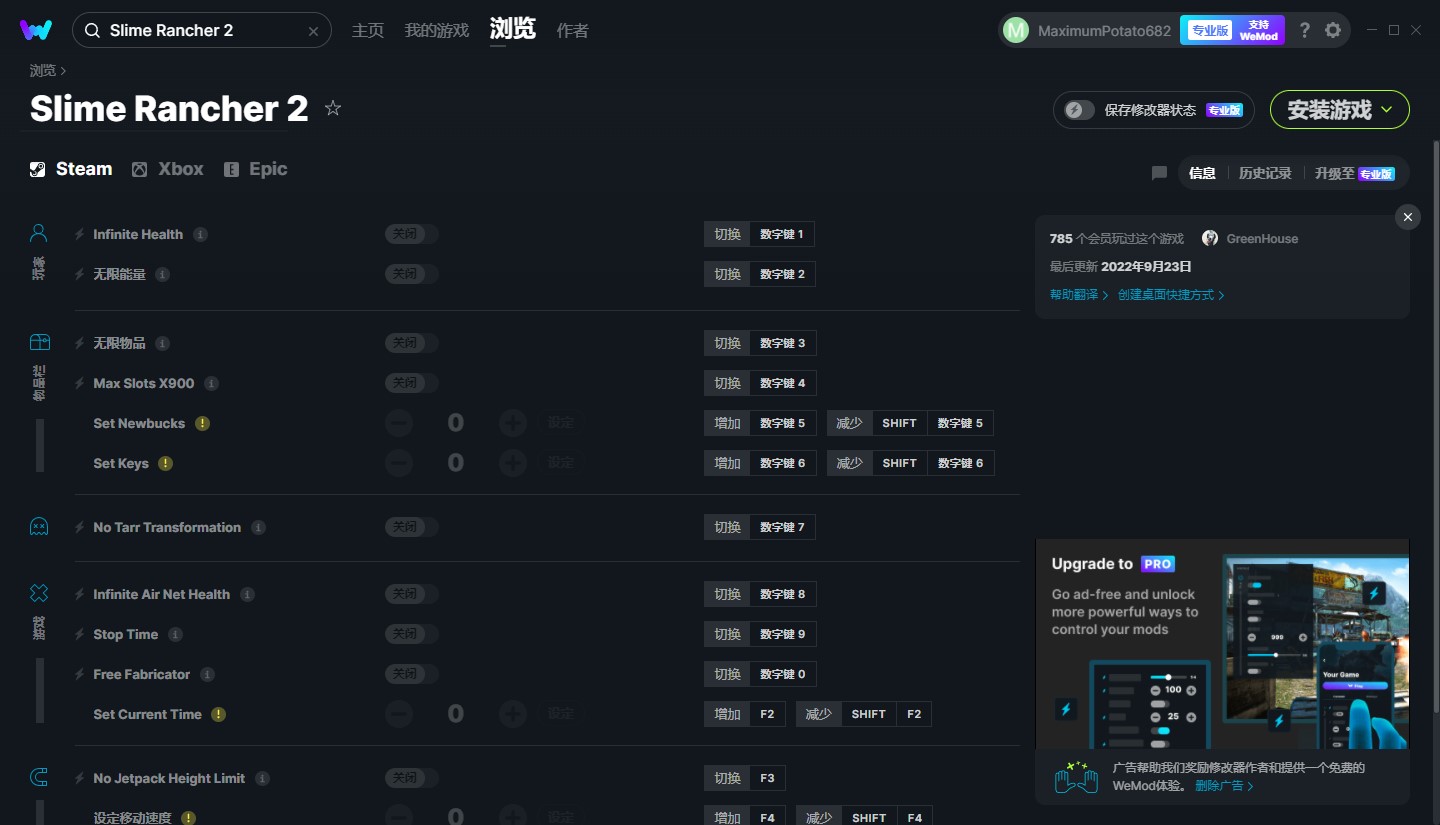
Task: Go to 我的游戏 tab
Action: pos(437,30)
